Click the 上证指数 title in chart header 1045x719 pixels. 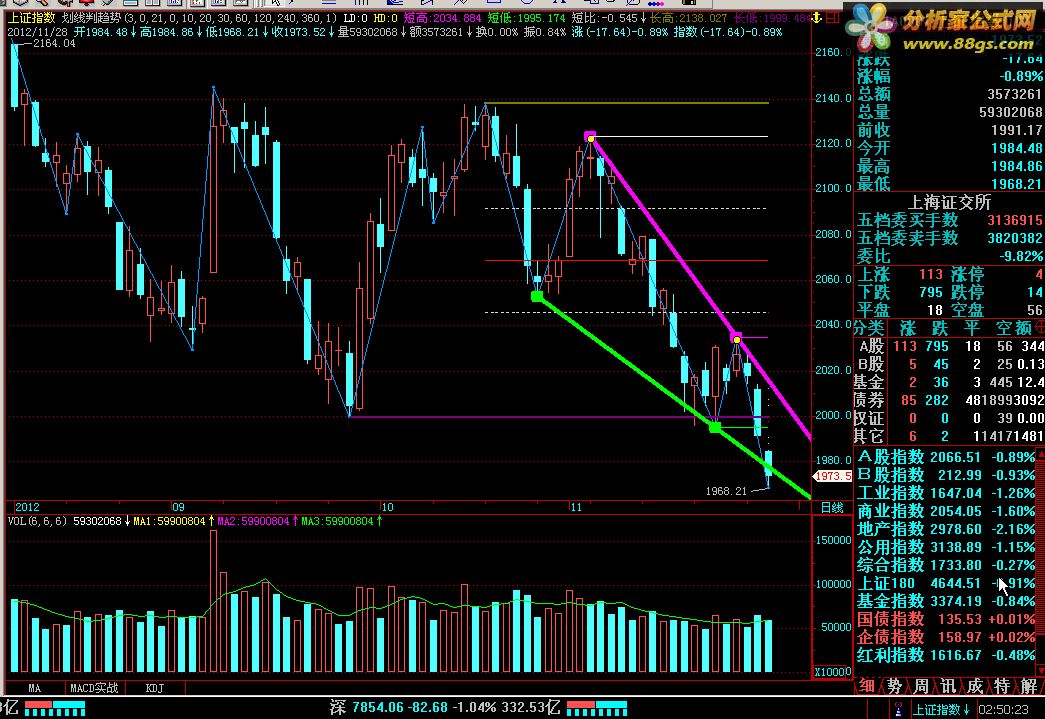coord(31,19)
